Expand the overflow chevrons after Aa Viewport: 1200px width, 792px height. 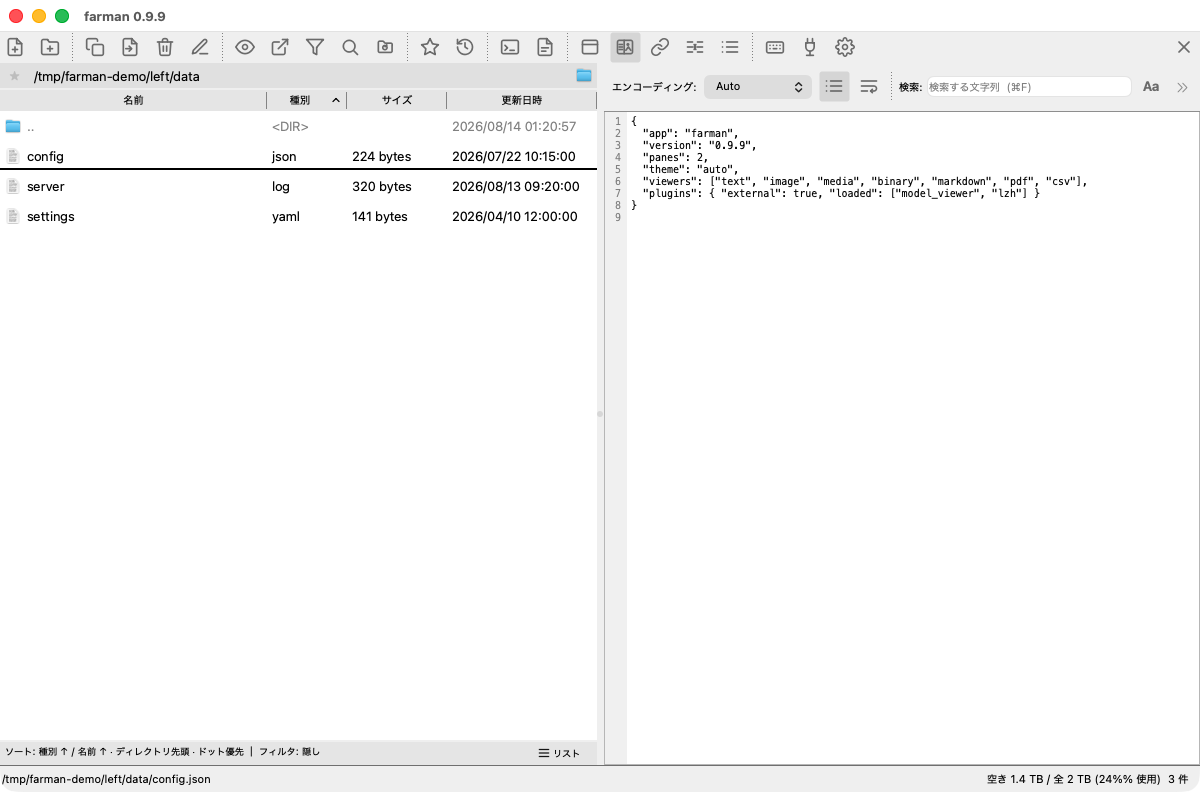point(1182,87)
